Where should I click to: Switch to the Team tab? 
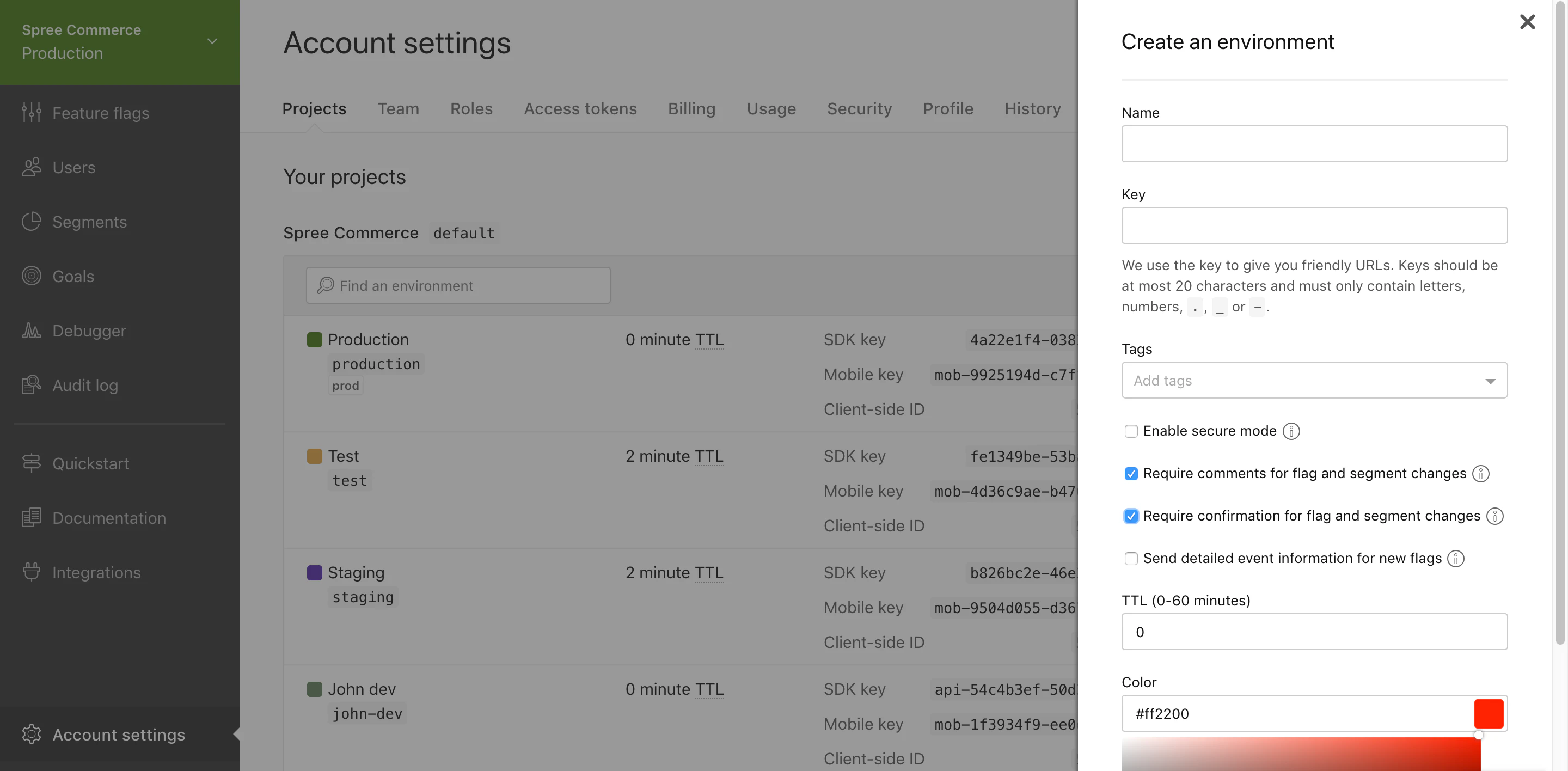pyautogui.click(x=398, y=108)
